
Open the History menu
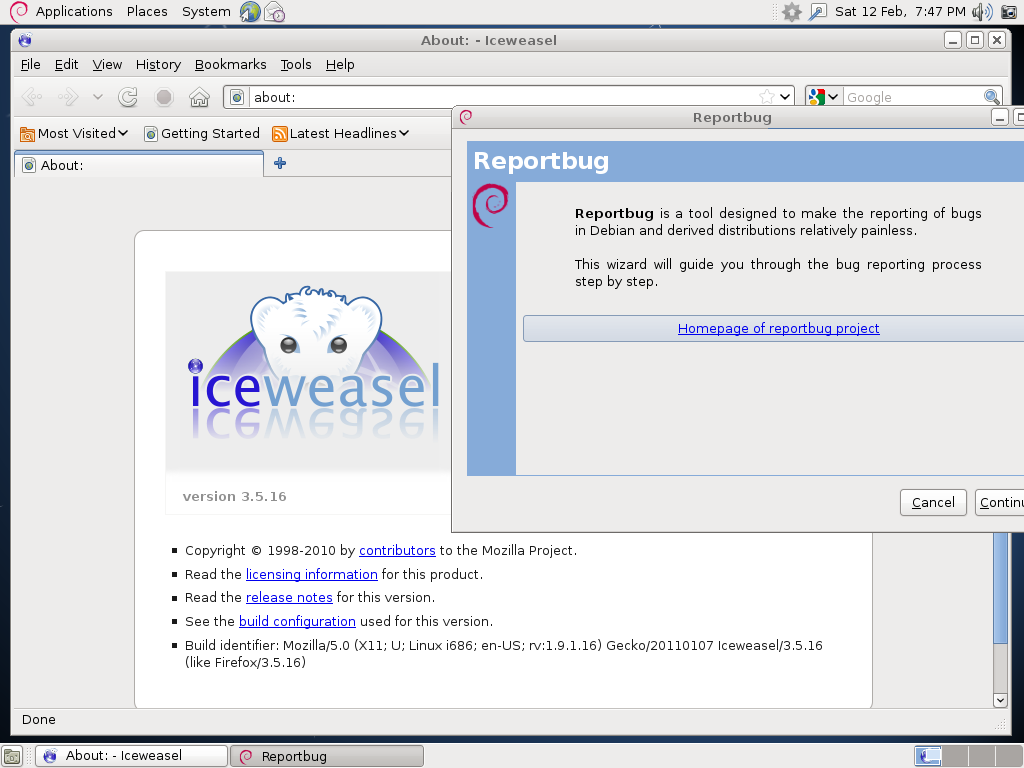pos(158,65)
